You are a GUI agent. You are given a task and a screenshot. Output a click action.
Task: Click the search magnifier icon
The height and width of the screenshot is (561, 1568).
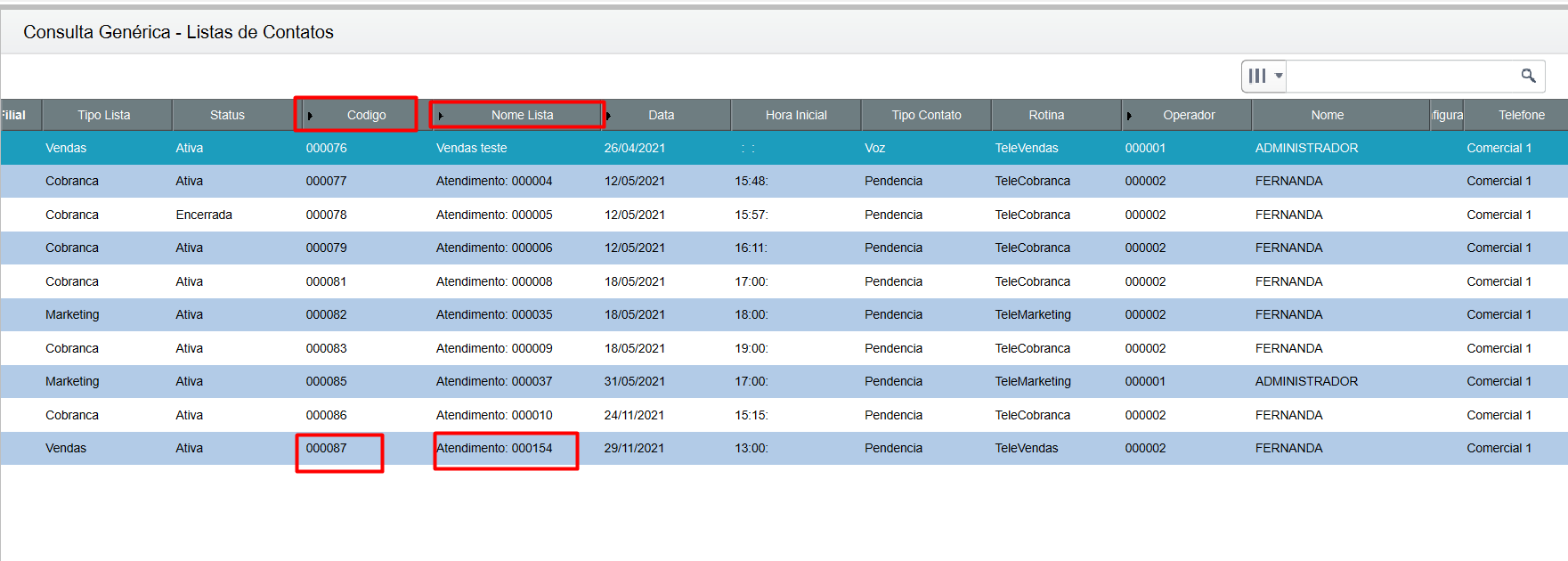(x=1528, y=77)
